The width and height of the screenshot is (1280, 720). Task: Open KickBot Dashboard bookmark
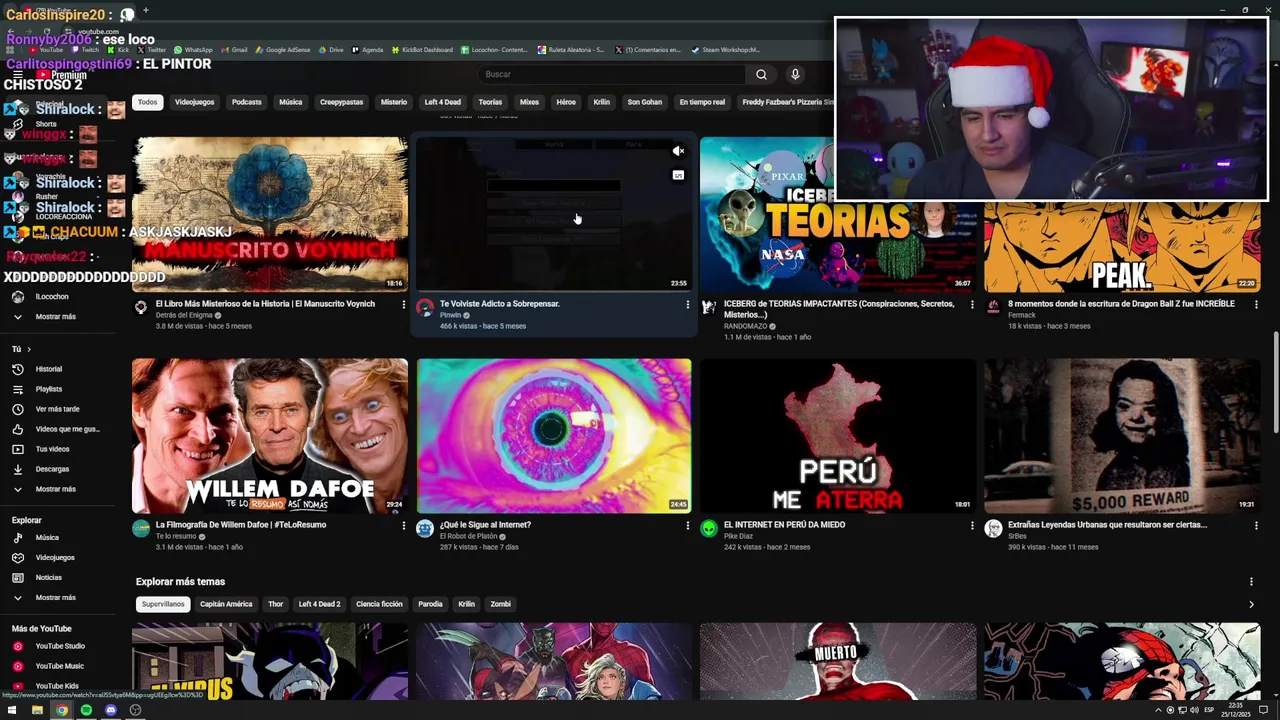[421, 50]
